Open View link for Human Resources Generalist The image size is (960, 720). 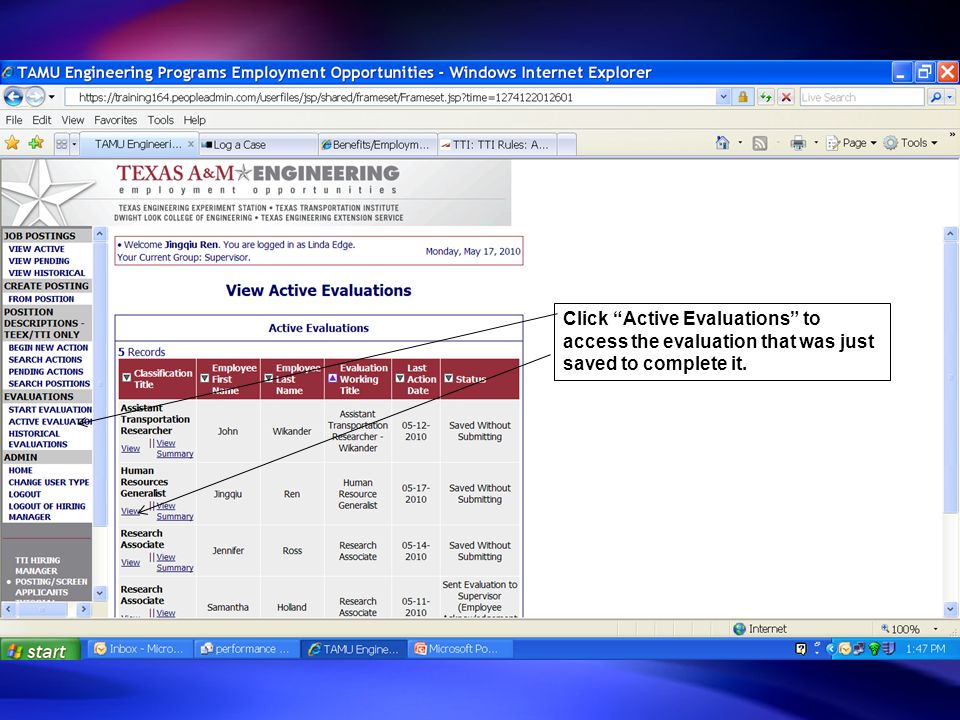(130, 511)
